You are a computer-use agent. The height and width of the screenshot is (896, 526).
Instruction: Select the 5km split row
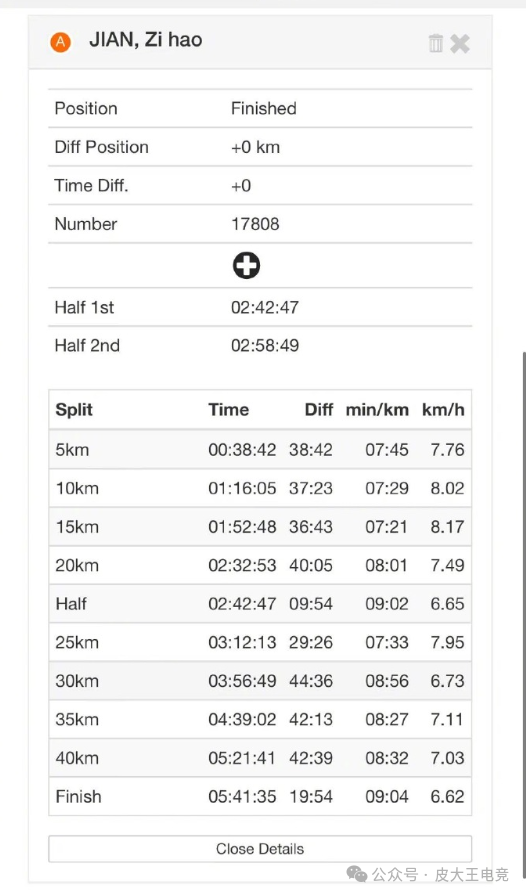point(260,450)
